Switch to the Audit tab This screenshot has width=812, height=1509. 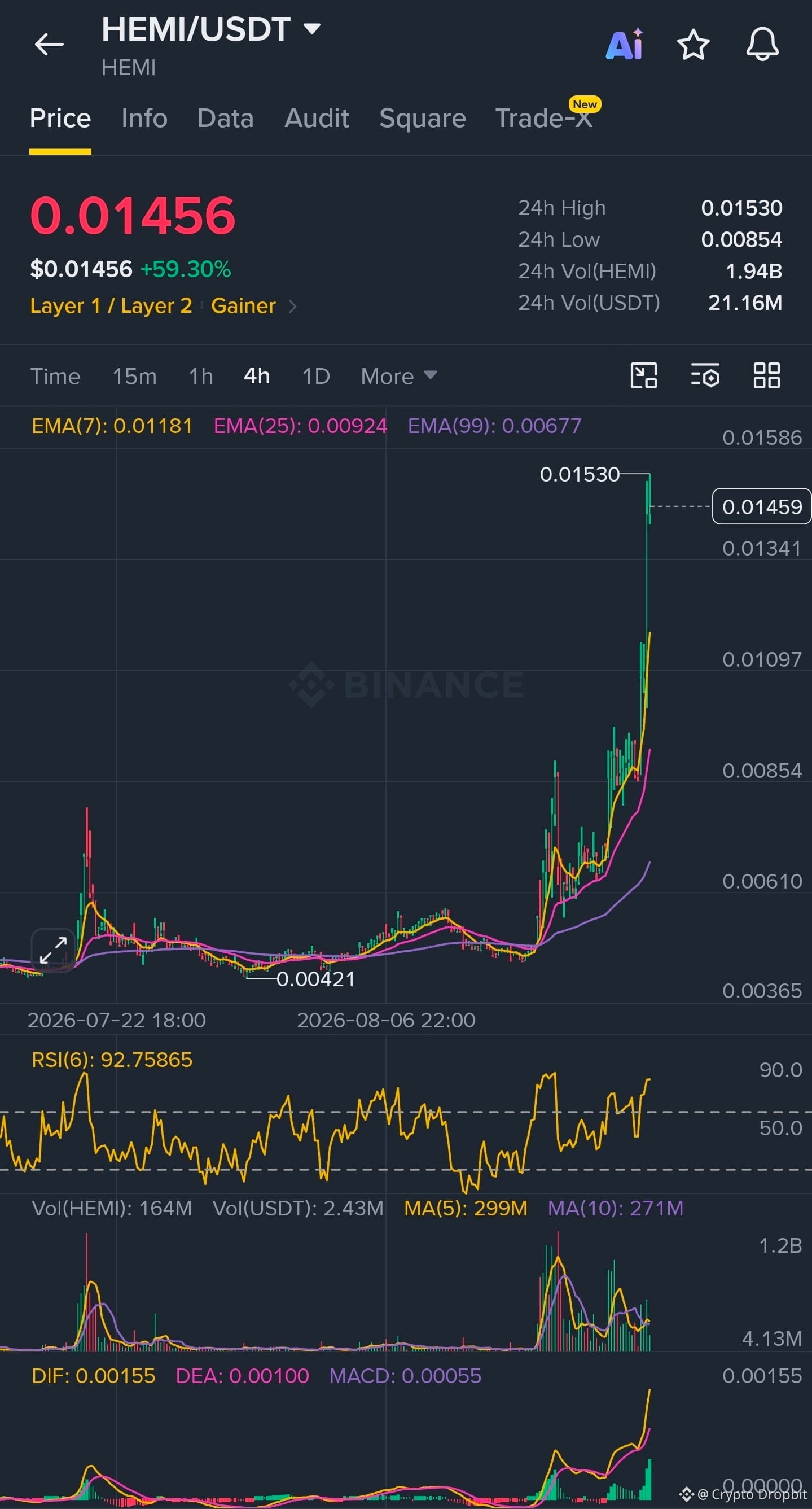coord(317,119)
